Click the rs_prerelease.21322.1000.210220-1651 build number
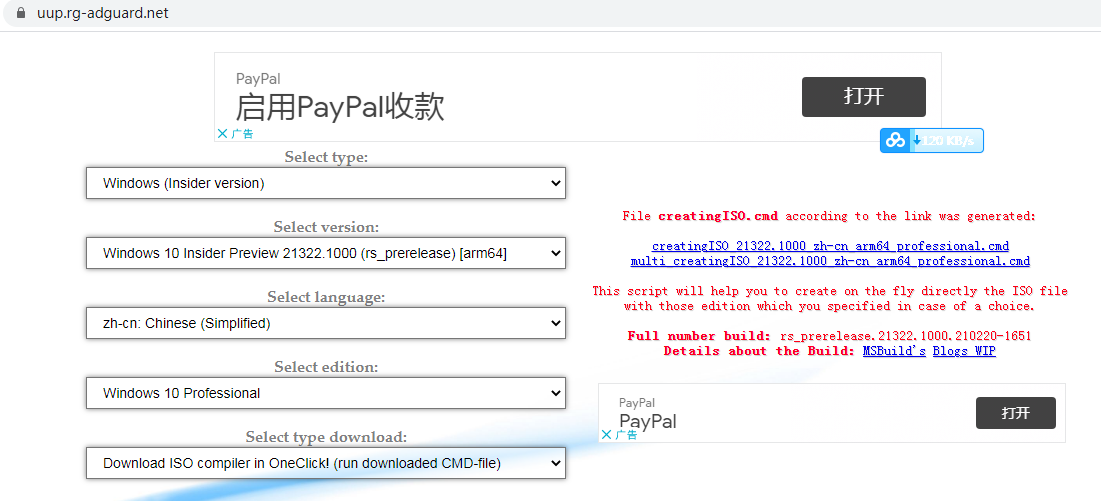 [x=905, y=336]
